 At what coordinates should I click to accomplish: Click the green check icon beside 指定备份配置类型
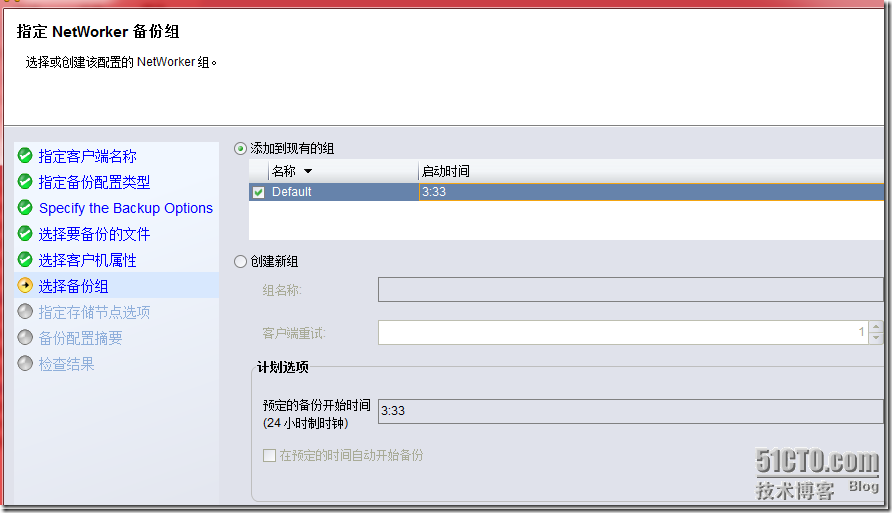coord(25,181)
